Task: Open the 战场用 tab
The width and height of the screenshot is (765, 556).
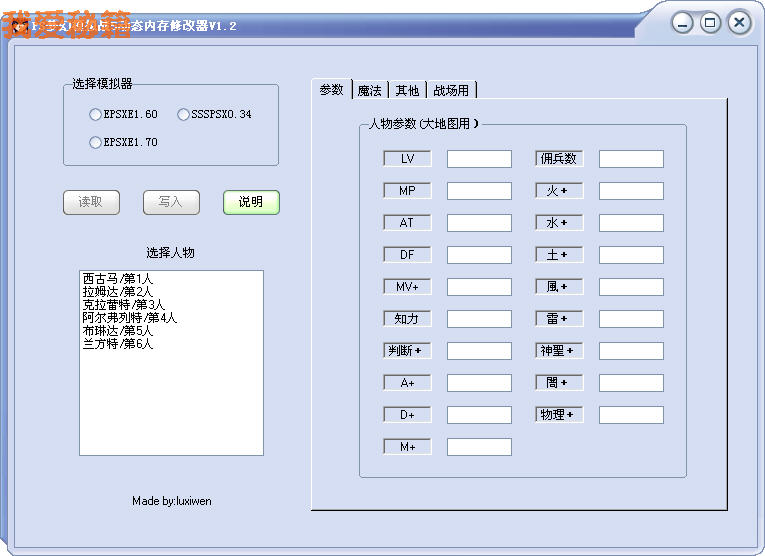Action: (x=451, y=90)
